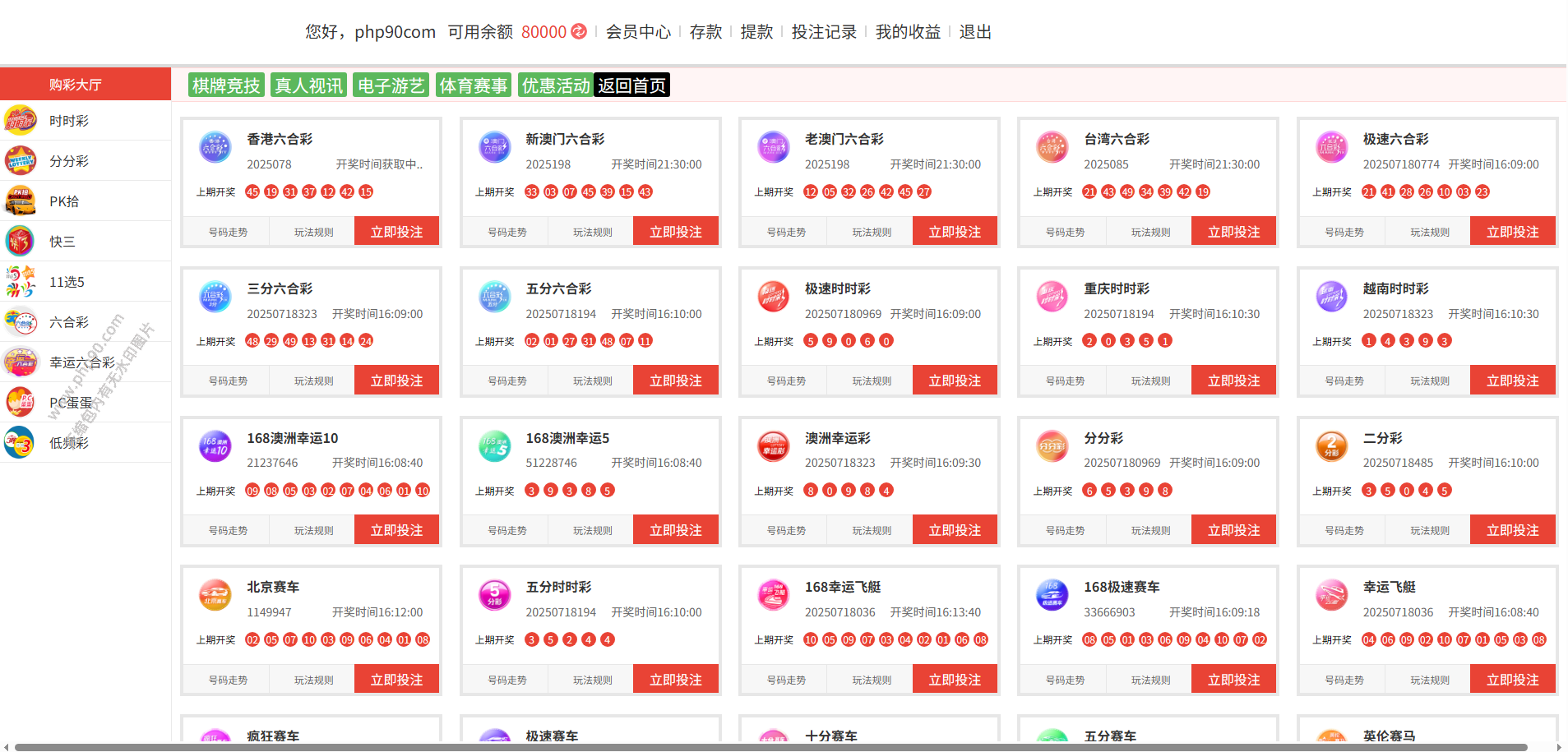View 号码走势 for 重庆时时彩
This screenshot has width=1568, height=752.
1065,381
